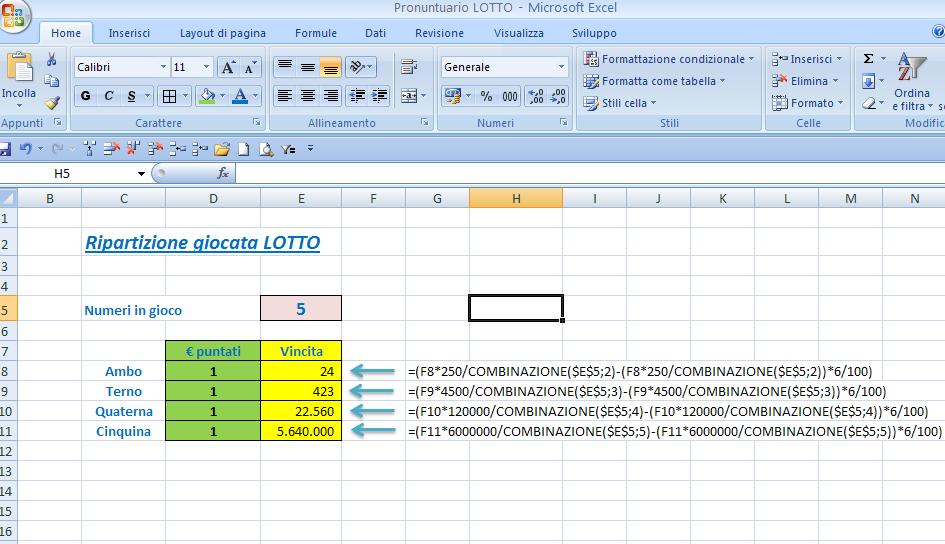The width and height of the screenshot is (945, 544).
Task: Open the Excel help question mark
Action: click(x=938, y=31)
